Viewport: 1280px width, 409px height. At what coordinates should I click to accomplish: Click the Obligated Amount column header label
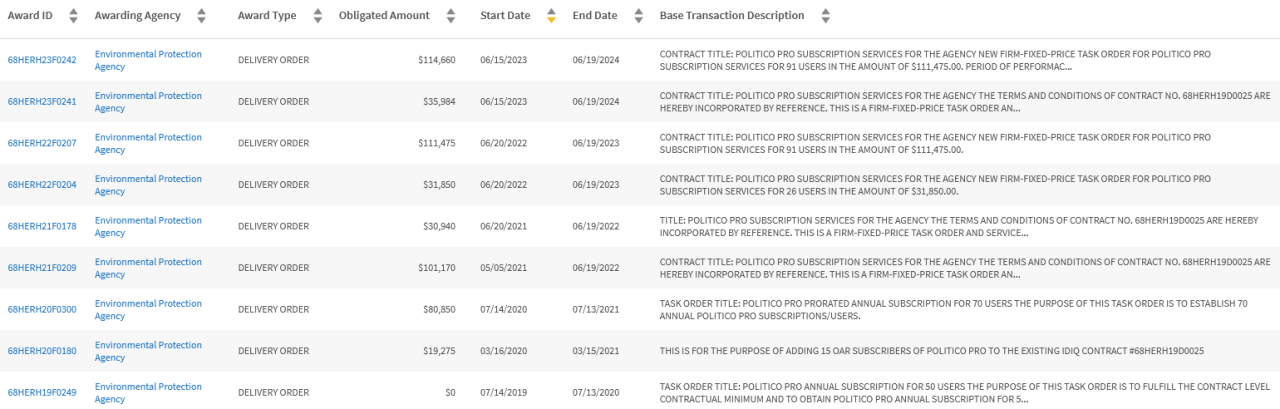click(x=385, y=16)
